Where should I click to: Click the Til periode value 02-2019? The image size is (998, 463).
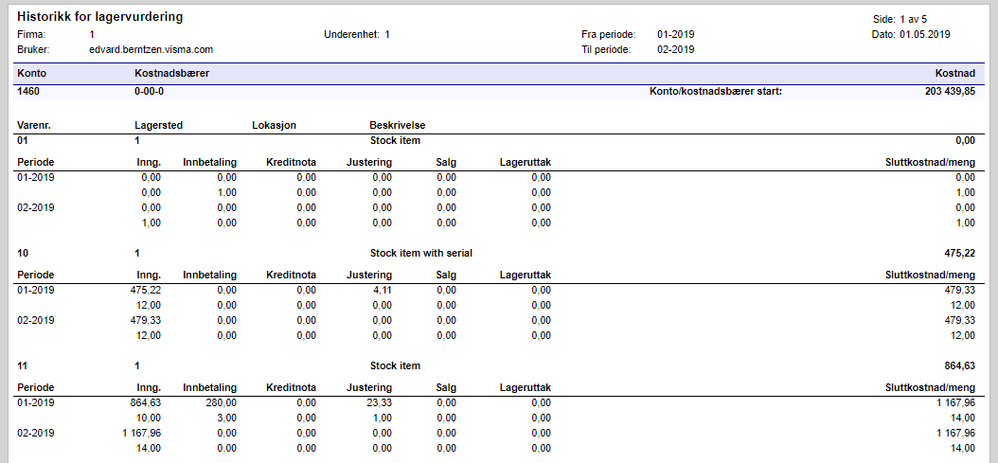[x=675, y=49]
